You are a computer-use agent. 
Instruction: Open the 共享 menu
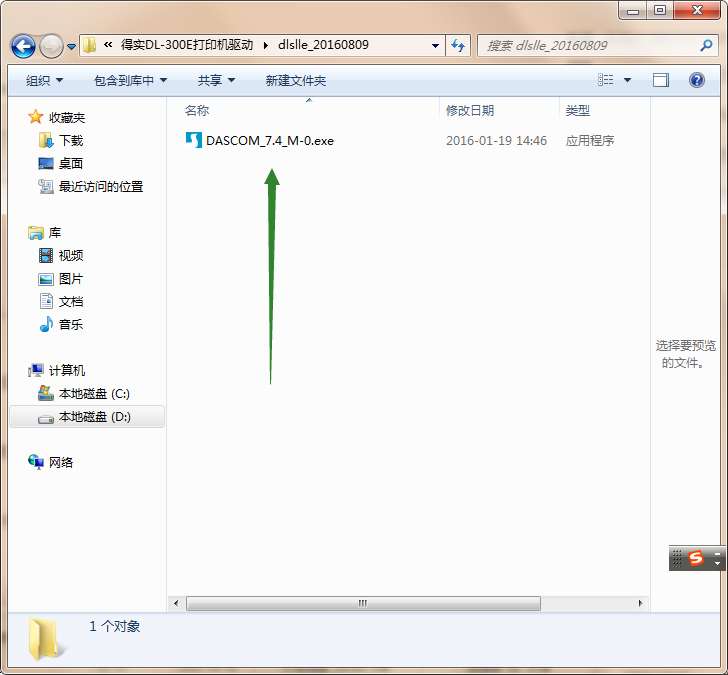click(x=216, y=81)
